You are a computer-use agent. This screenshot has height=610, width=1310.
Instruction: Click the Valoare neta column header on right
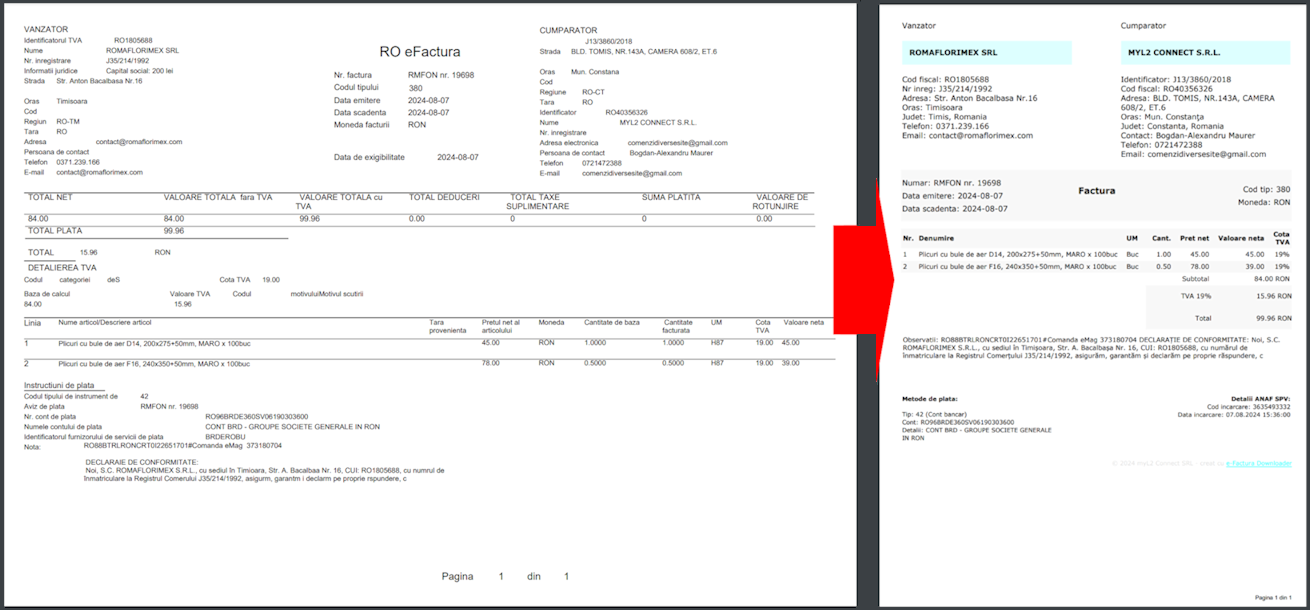pyautogui.click(x=1240, y=238)
